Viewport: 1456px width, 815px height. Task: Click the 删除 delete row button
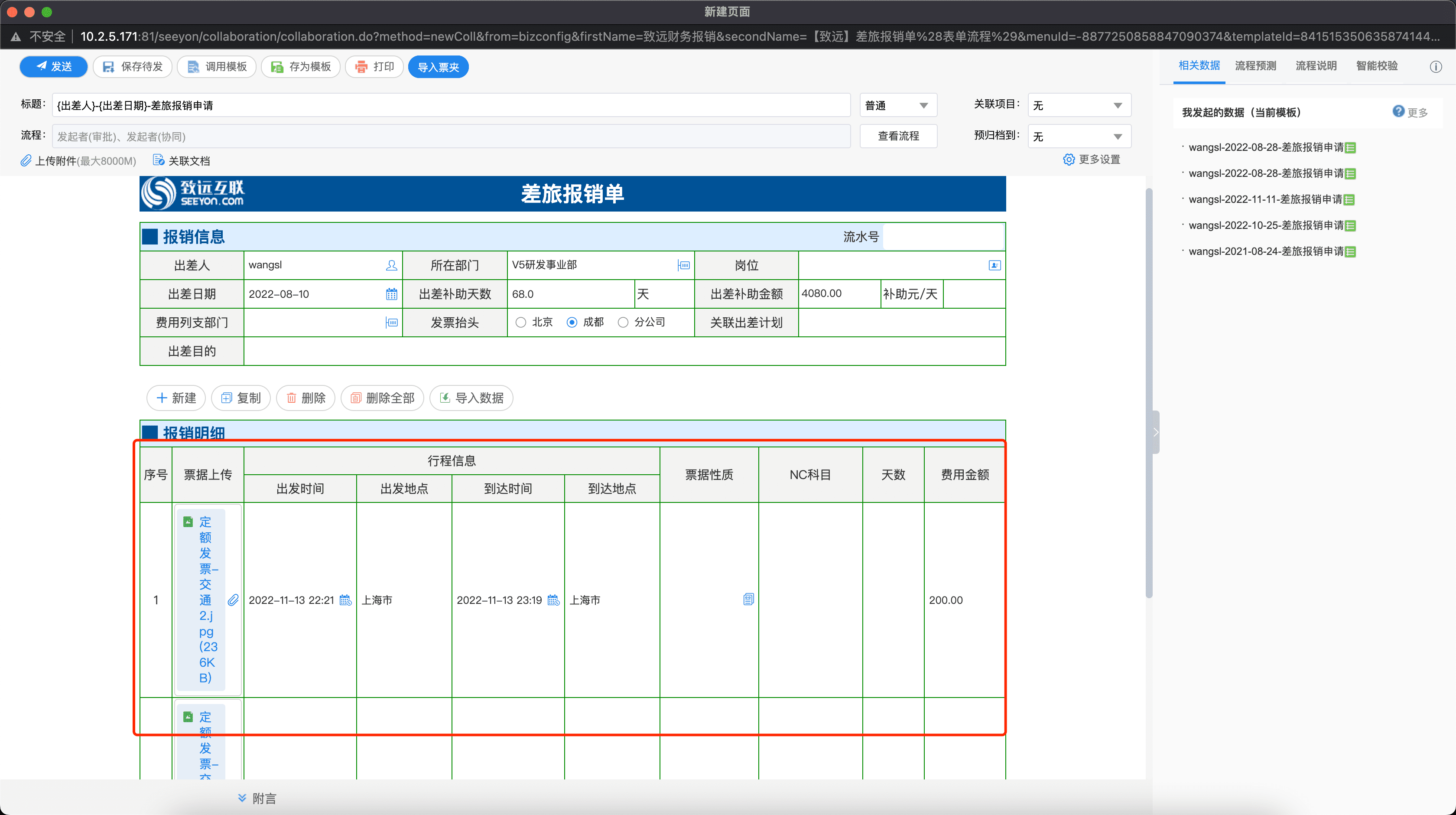pyautogui.click(x=306, y=398)
